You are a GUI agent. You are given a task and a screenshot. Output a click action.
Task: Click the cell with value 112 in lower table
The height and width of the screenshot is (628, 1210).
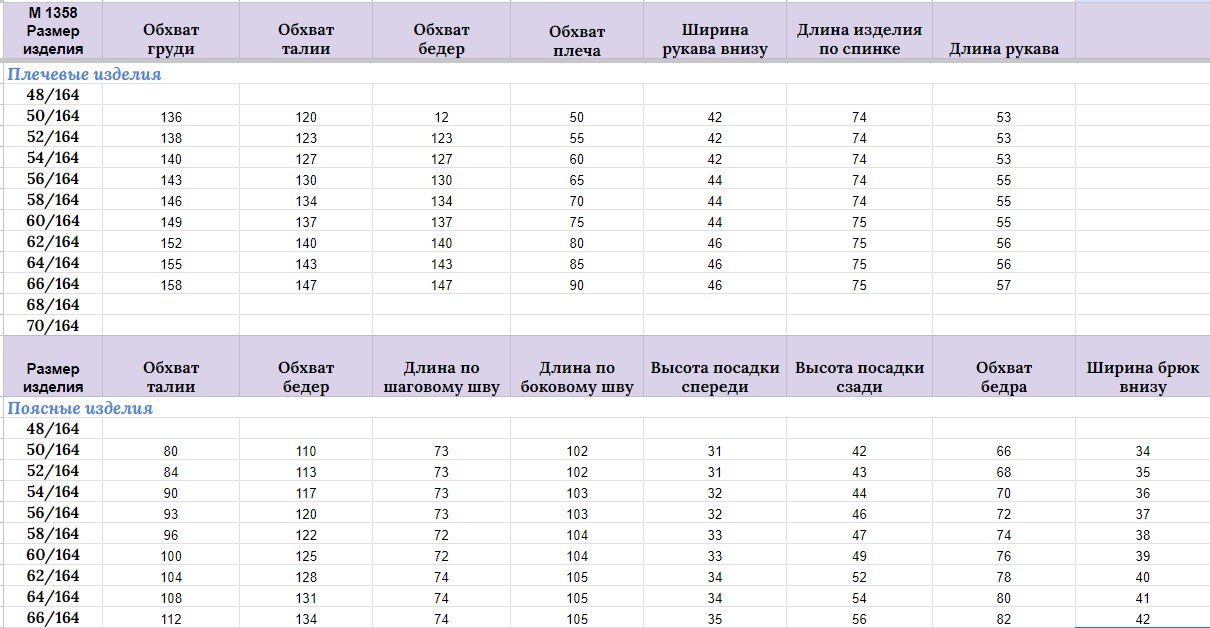coord(171,618)
